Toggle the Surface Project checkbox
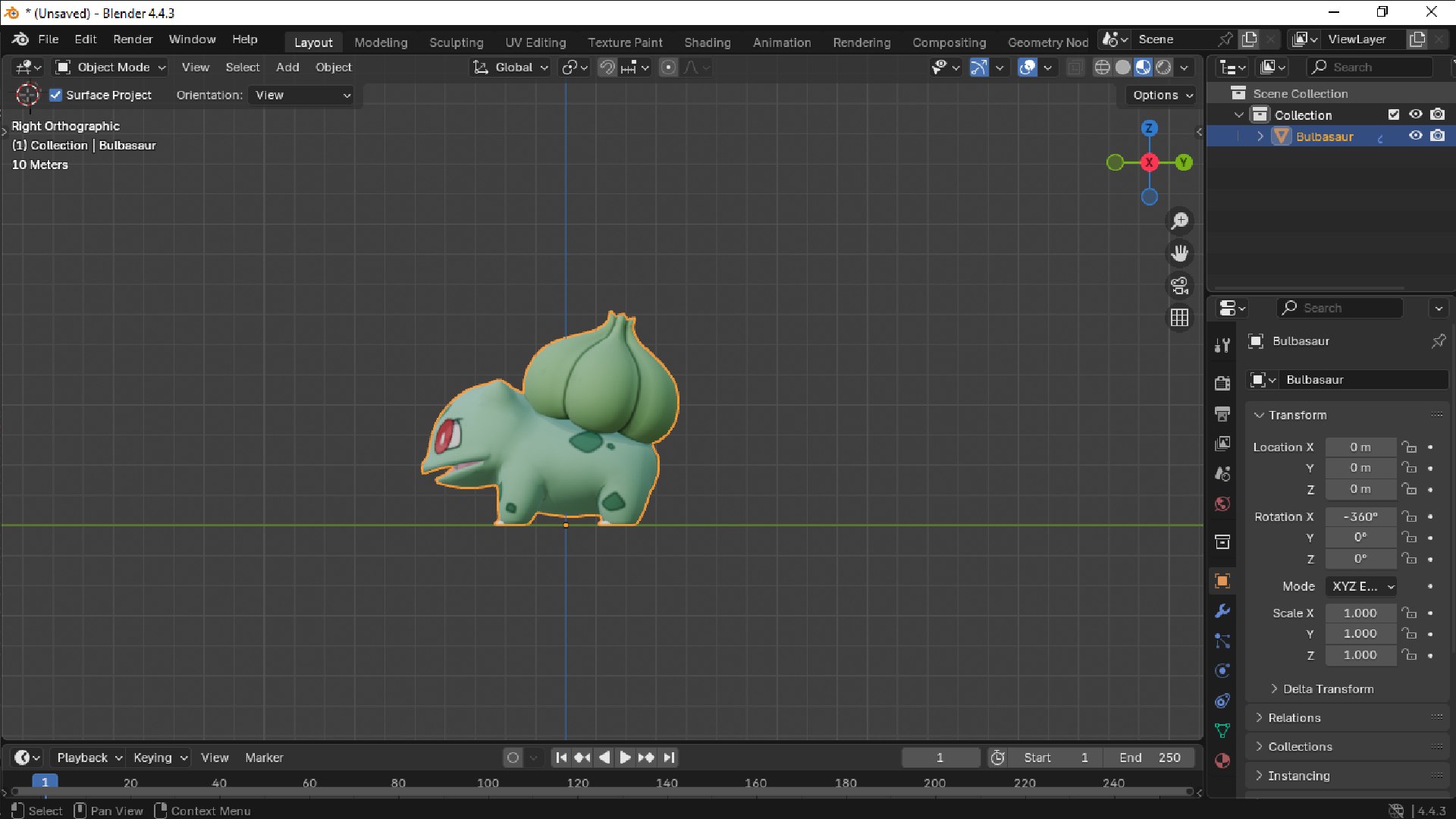This screenshot has width=1456, height=819. point(55,95)
